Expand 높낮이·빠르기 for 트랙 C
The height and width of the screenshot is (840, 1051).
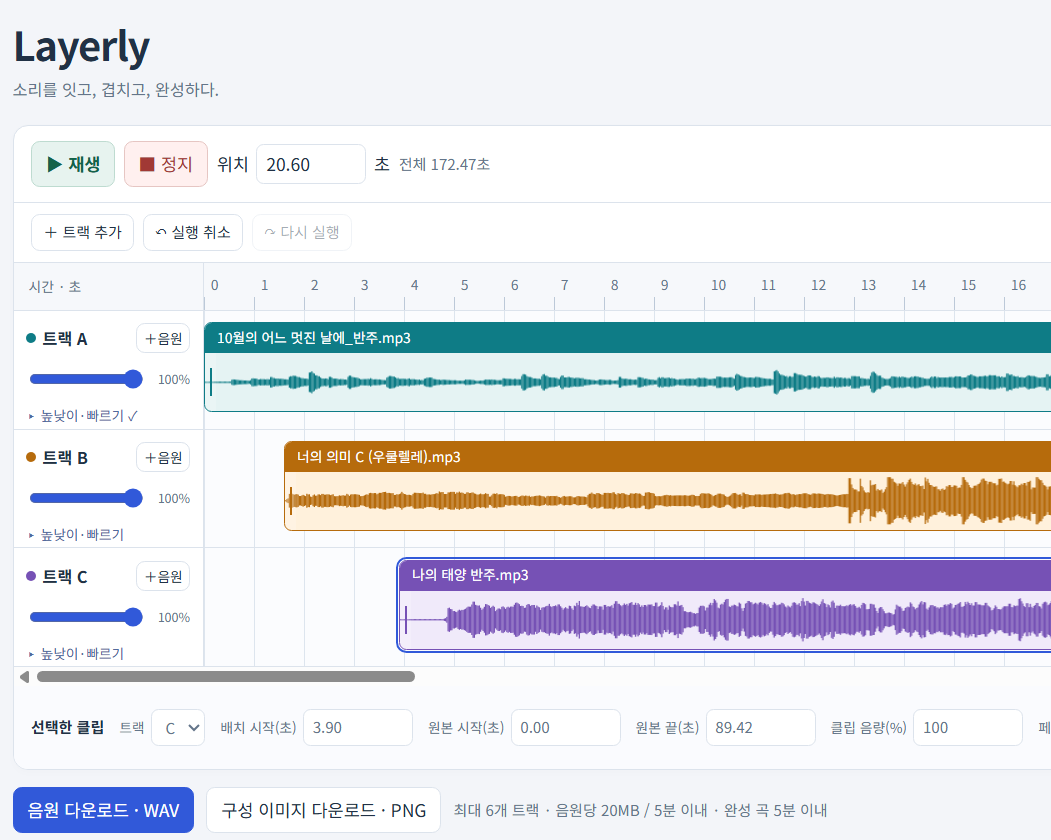point(76,654)
